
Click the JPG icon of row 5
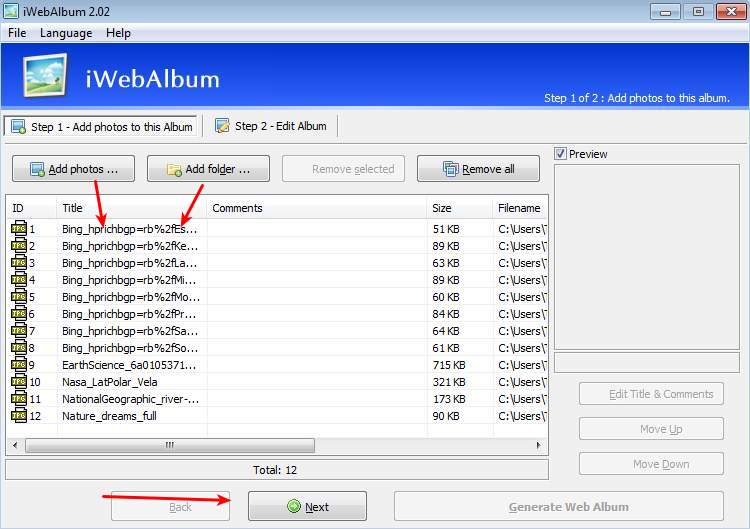pos(19,297)
